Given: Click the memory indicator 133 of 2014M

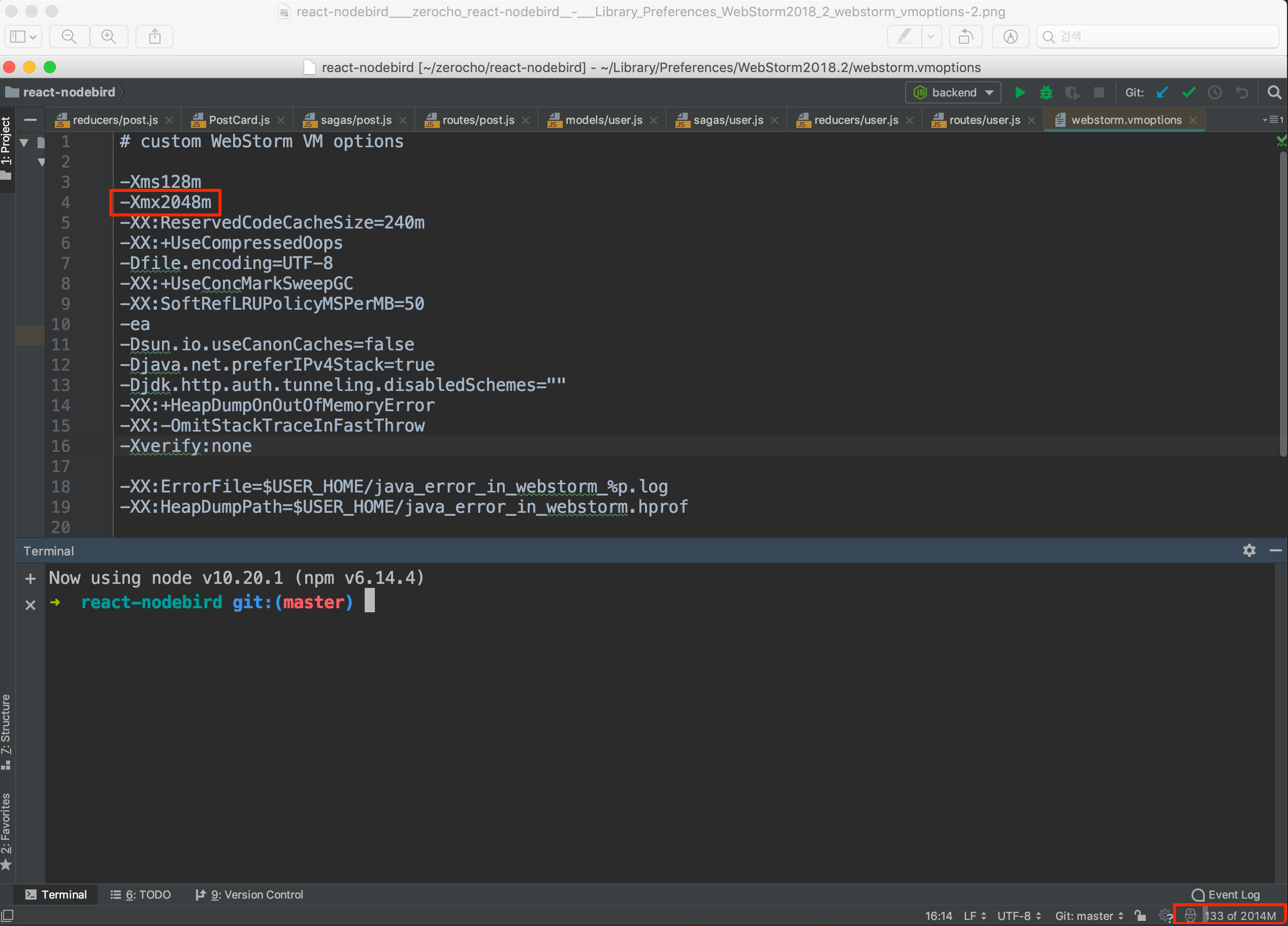Looking at the screenshot, I should tap(1239, 915).
